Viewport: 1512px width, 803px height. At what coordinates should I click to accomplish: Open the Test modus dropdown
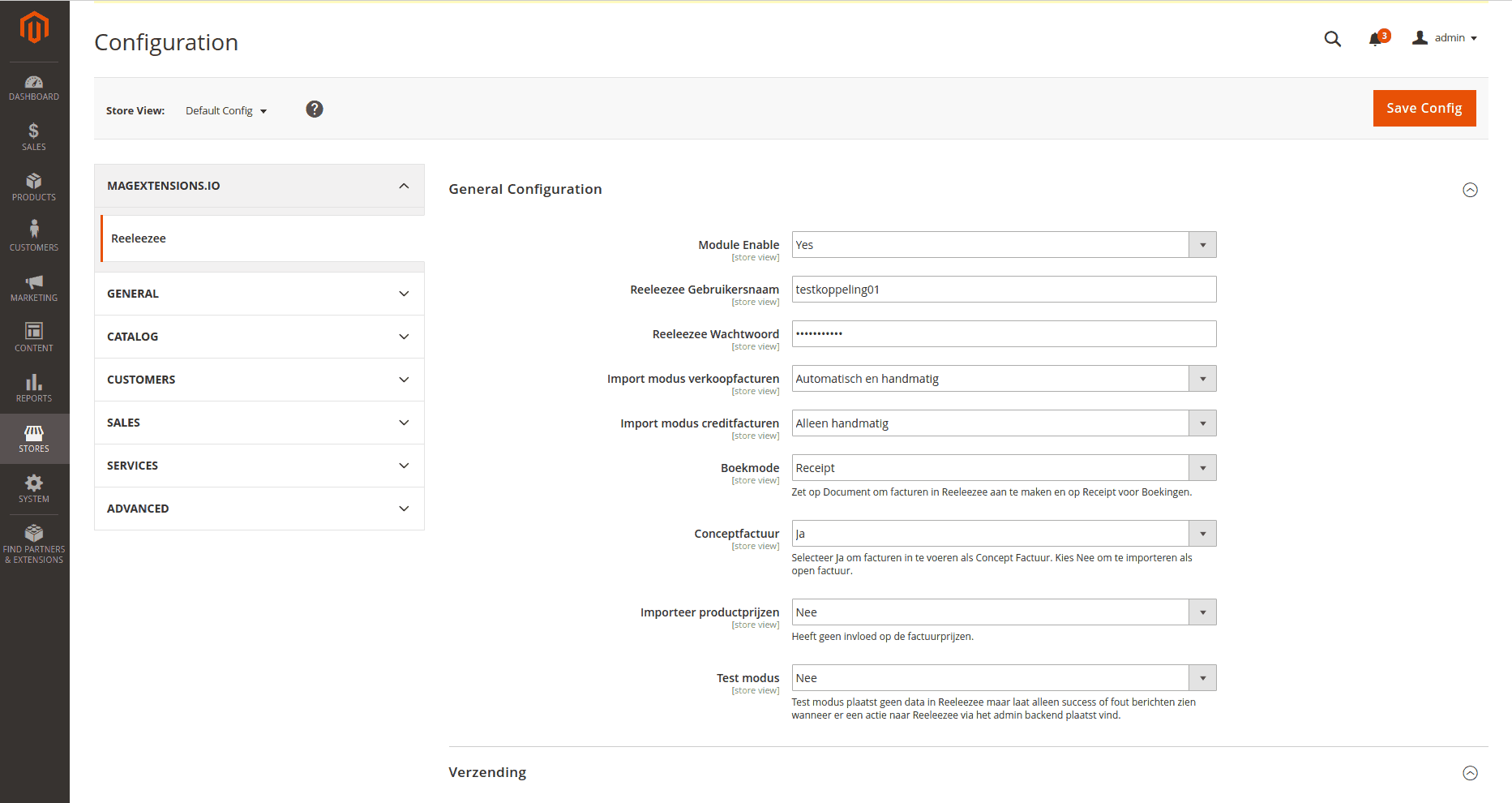tap(1003, 678)
